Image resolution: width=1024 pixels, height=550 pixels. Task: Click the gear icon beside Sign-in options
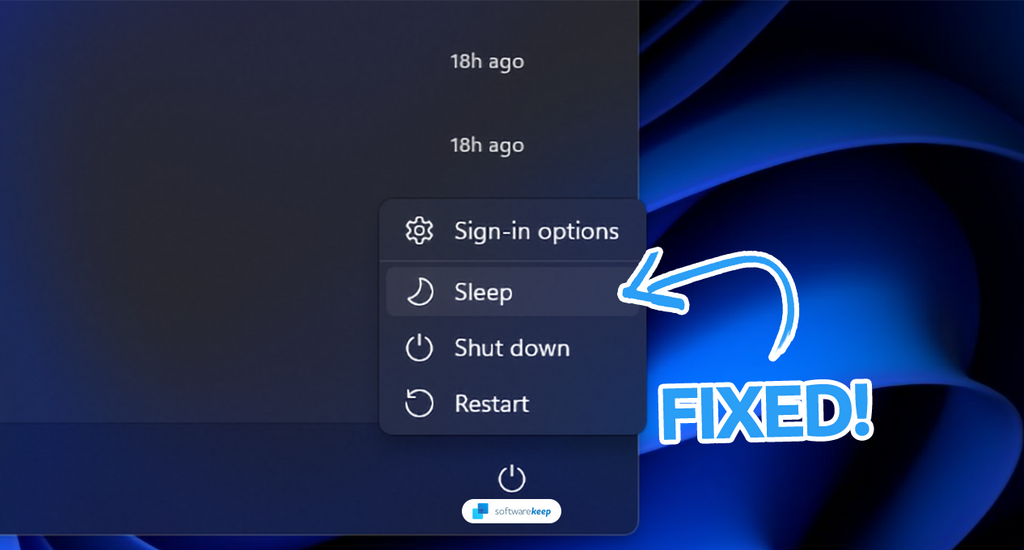point(419,231)
